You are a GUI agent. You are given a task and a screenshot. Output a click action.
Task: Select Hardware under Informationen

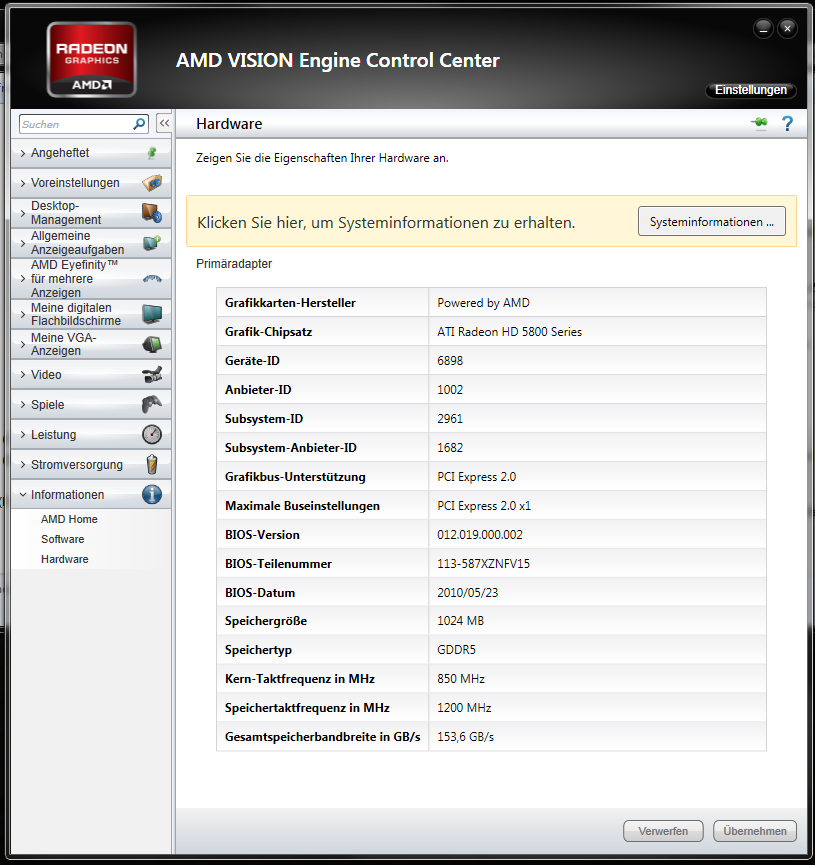[x=65, y=559]
